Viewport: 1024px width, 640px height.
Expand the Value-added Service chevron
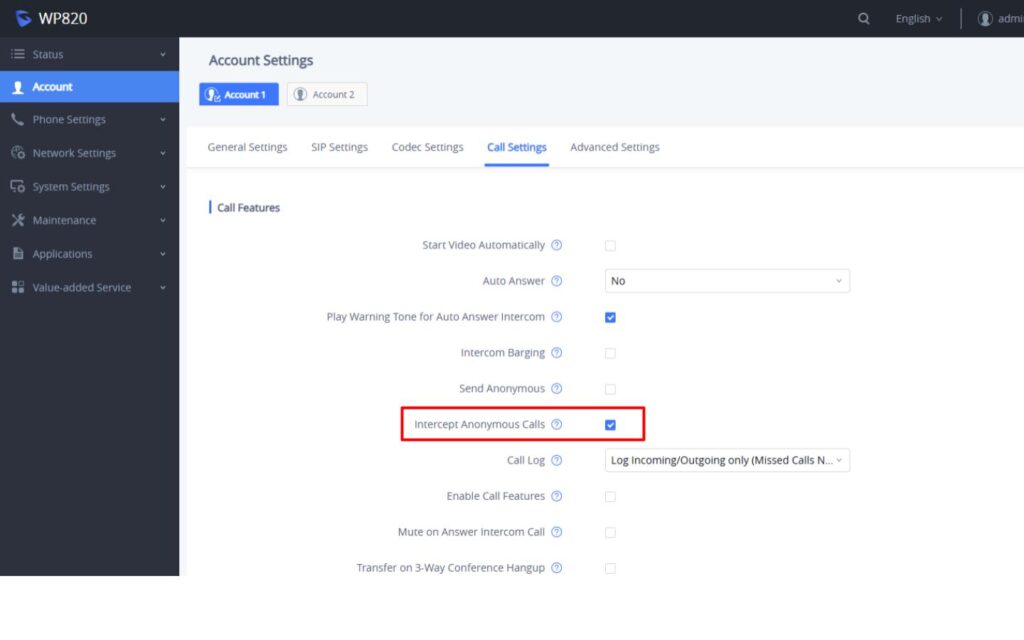click(163, 287)
